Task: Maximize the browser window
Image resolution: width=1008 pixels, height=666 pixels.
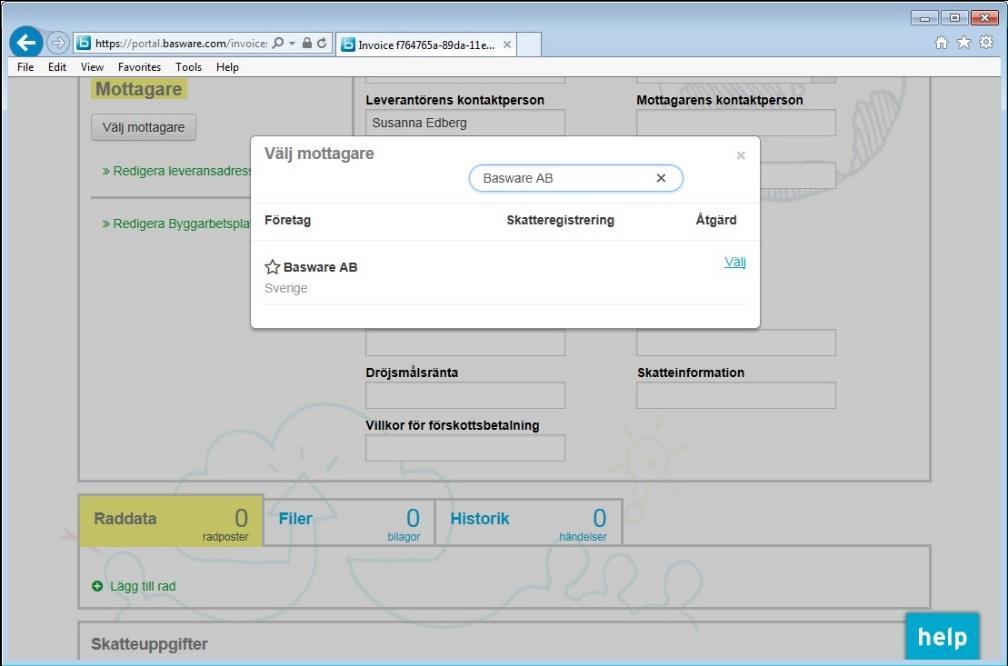Action: click(955, 18)
